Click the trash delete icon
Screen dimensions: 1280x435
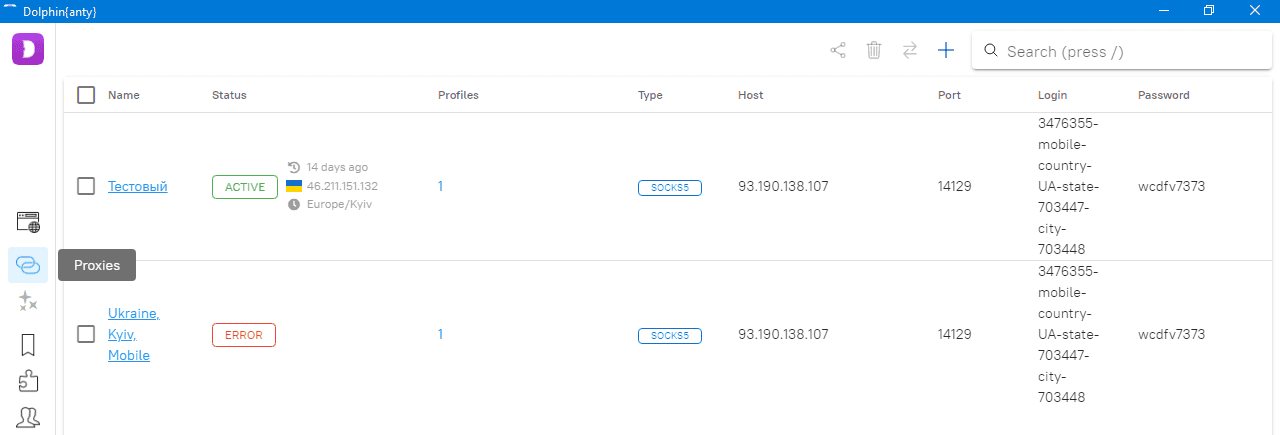click(x=874, y=50)
